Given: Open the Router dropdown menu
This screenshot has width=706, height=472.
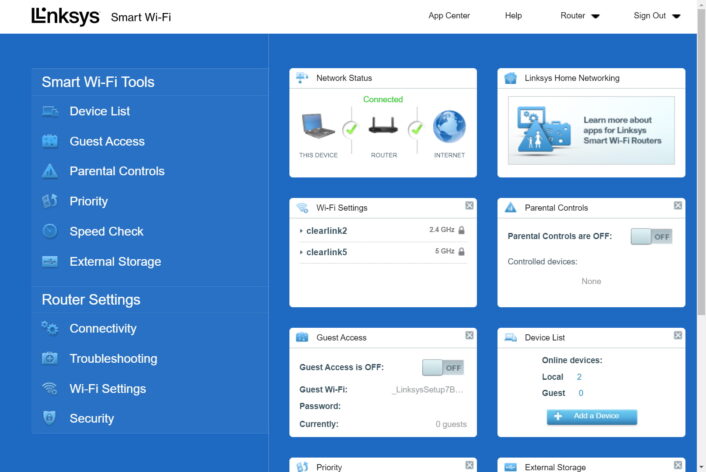Looking at the screenshot, I should [x=580, y=16].
